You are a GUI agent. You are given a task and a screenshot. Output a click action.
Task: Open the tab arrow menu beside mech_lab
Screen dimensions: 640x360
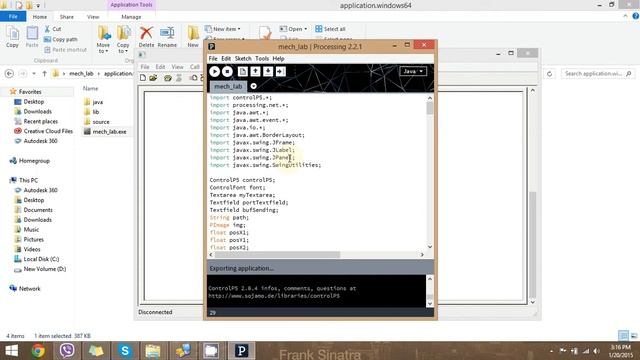(x=253, y=86)
